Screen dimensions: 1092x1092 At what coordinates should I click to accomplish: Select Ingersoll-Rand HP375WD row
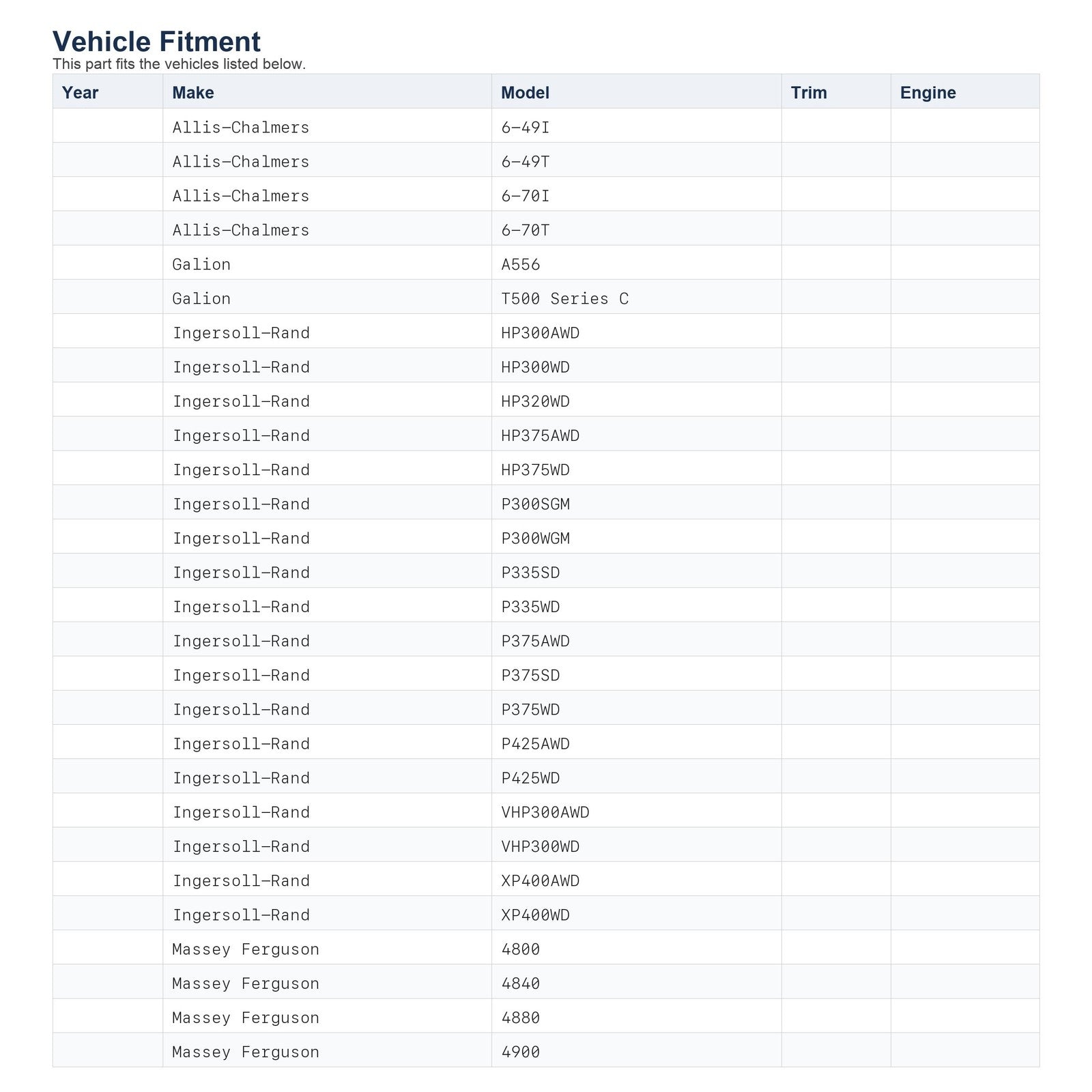tap(546, 468)
